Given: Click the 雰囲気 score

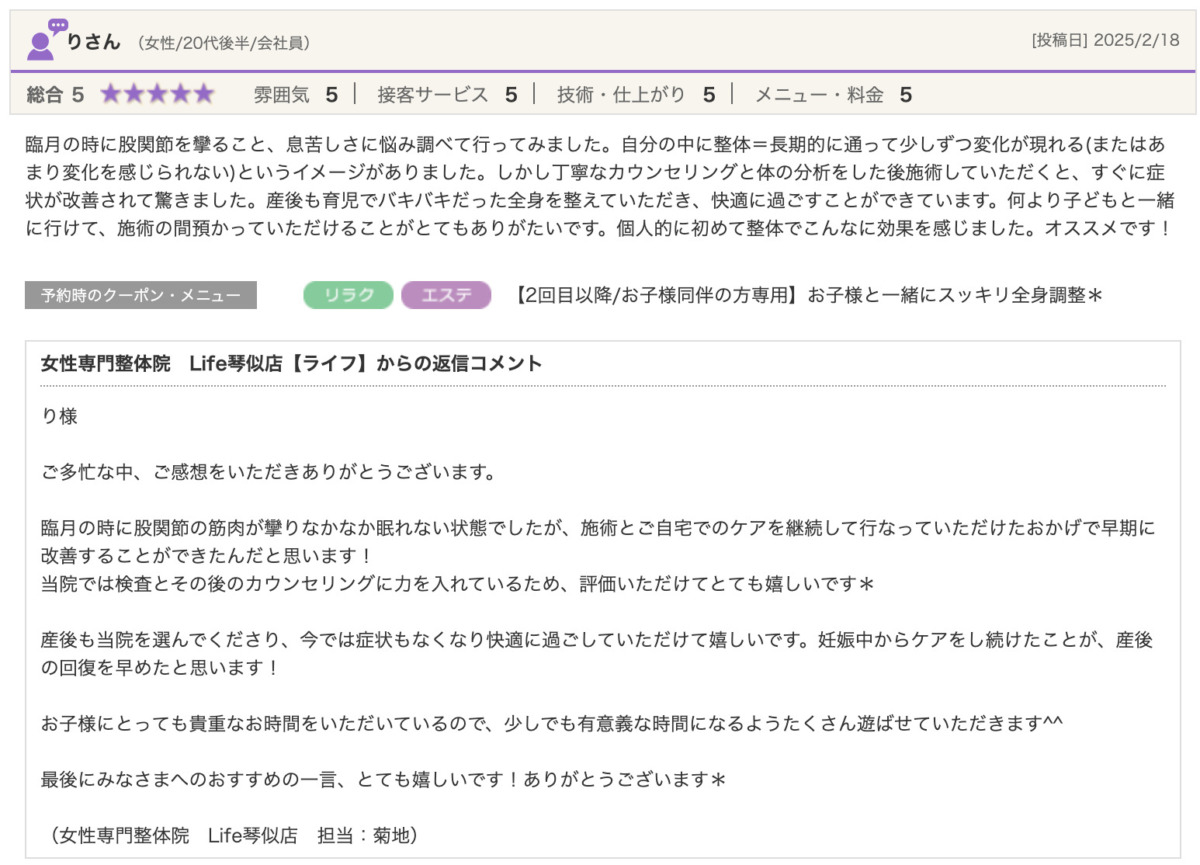Looking at the screenshot, I should [295, 95].
